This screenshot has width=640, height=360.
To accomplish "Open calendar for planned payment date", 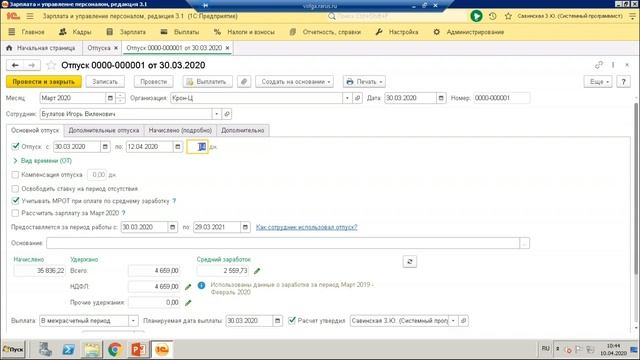I will [x=278, y=321].
